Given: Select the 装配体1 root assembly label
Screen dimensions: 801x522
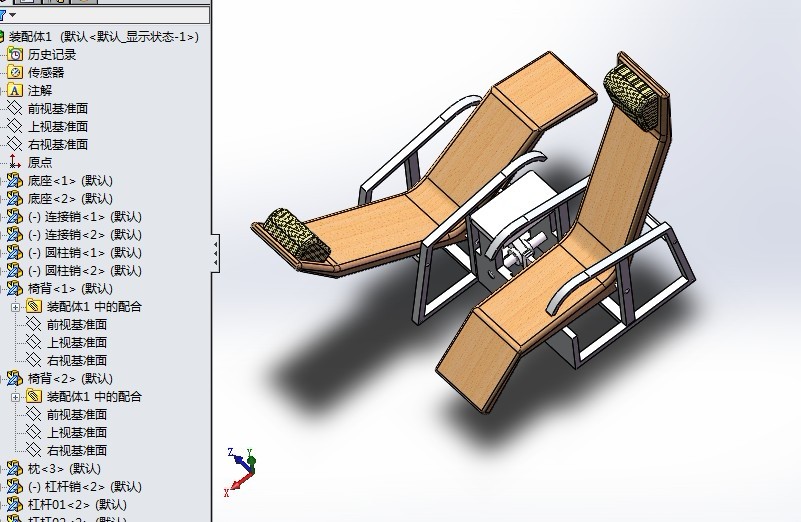Looking at the screenshot, I should (104, 37).
